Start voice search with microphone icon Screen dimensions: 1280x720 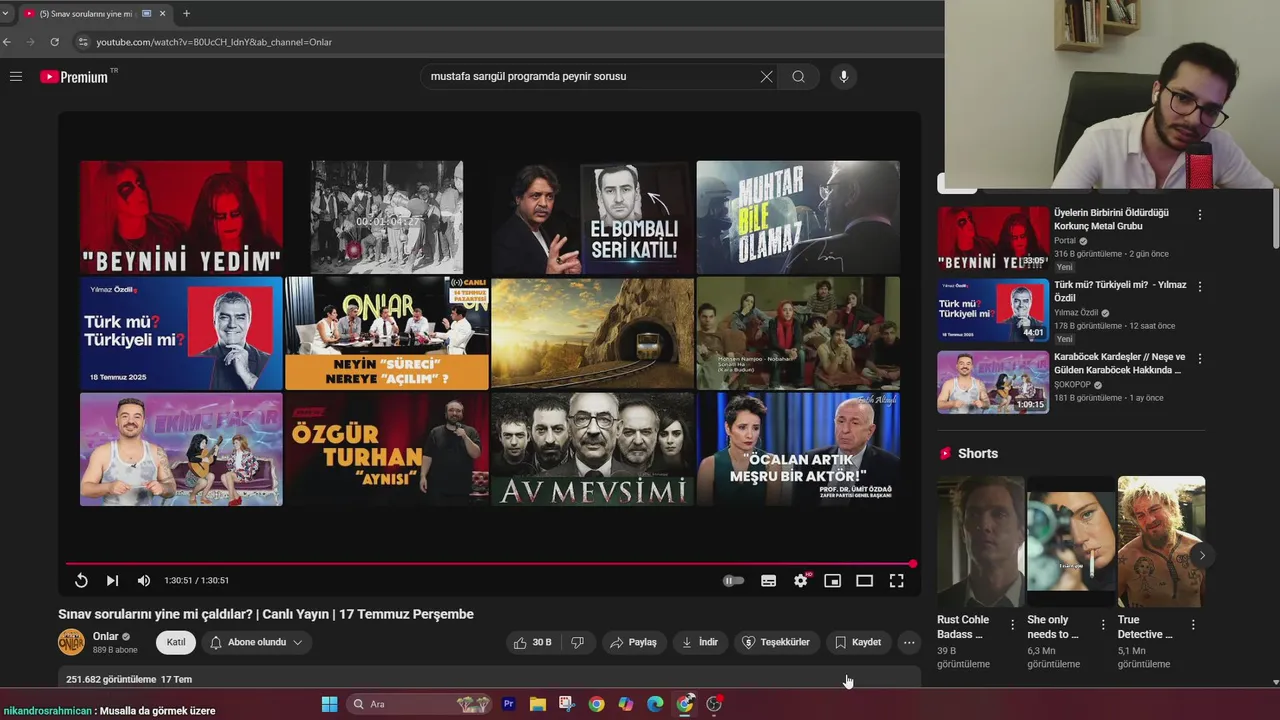tap(843, 77)
